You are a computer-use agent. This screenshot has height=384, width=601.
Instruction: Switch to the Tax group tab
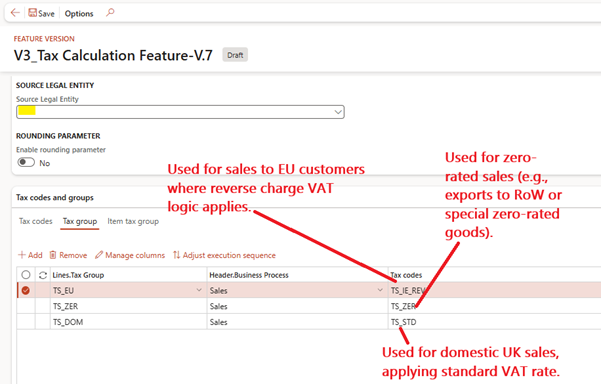pos(80,221)
